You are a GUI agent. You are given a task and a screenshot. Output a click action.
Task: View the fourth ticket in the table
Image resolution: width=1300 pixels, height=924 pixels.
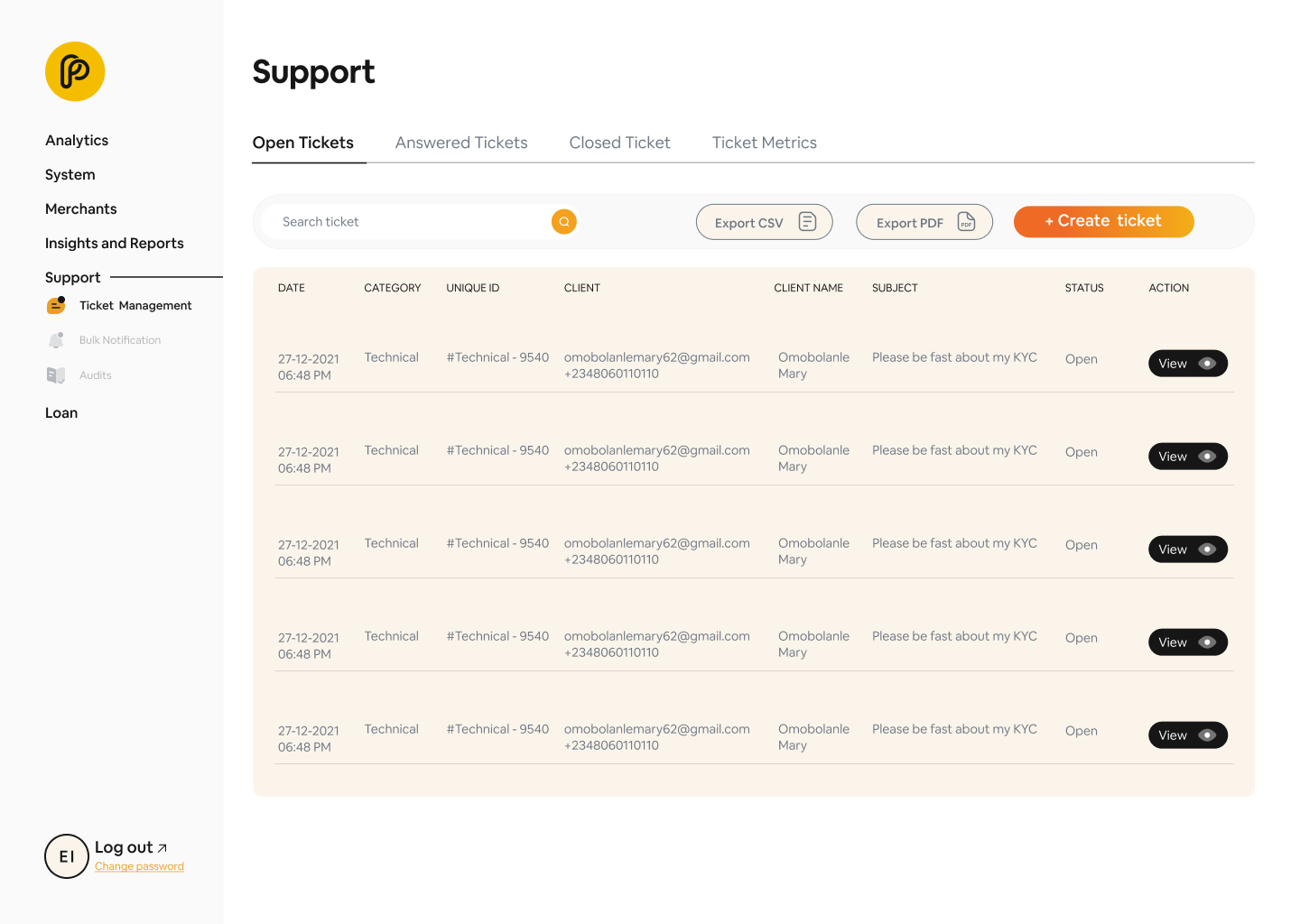pyautogui.click(x=1188, y=642)
